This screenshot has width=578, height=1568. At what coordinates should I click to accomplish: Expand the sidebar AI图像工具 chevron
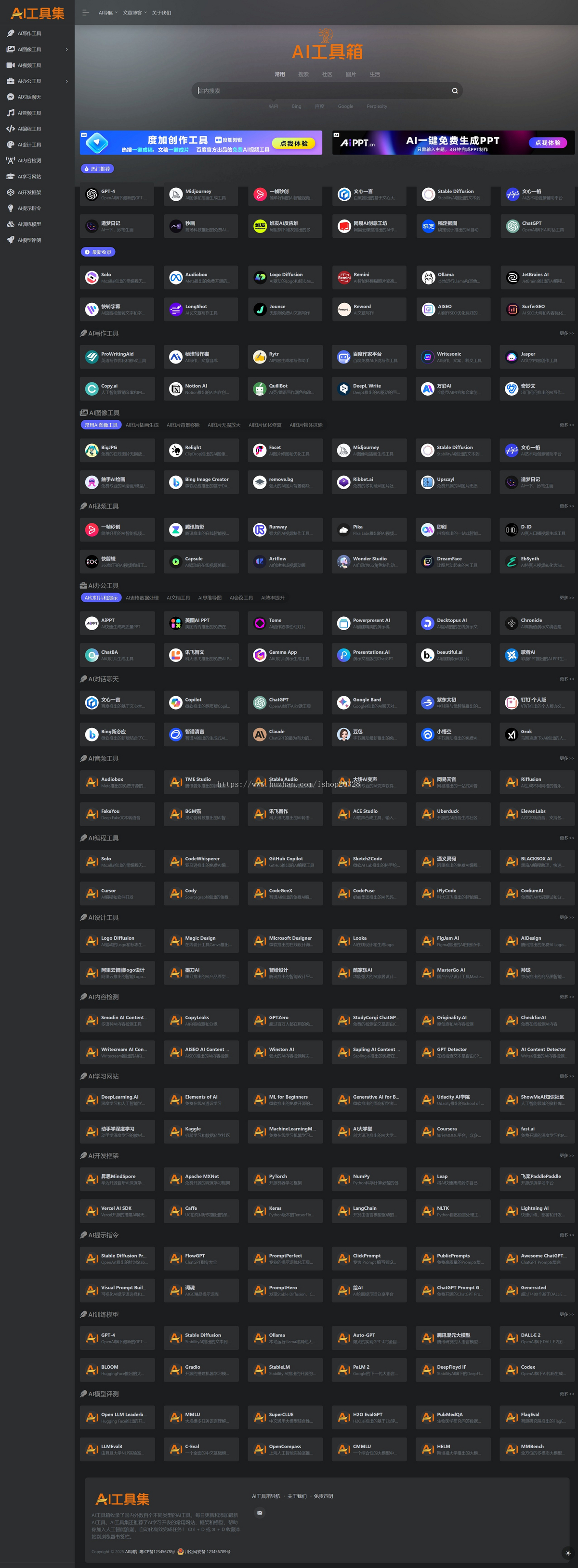[67, 49]
